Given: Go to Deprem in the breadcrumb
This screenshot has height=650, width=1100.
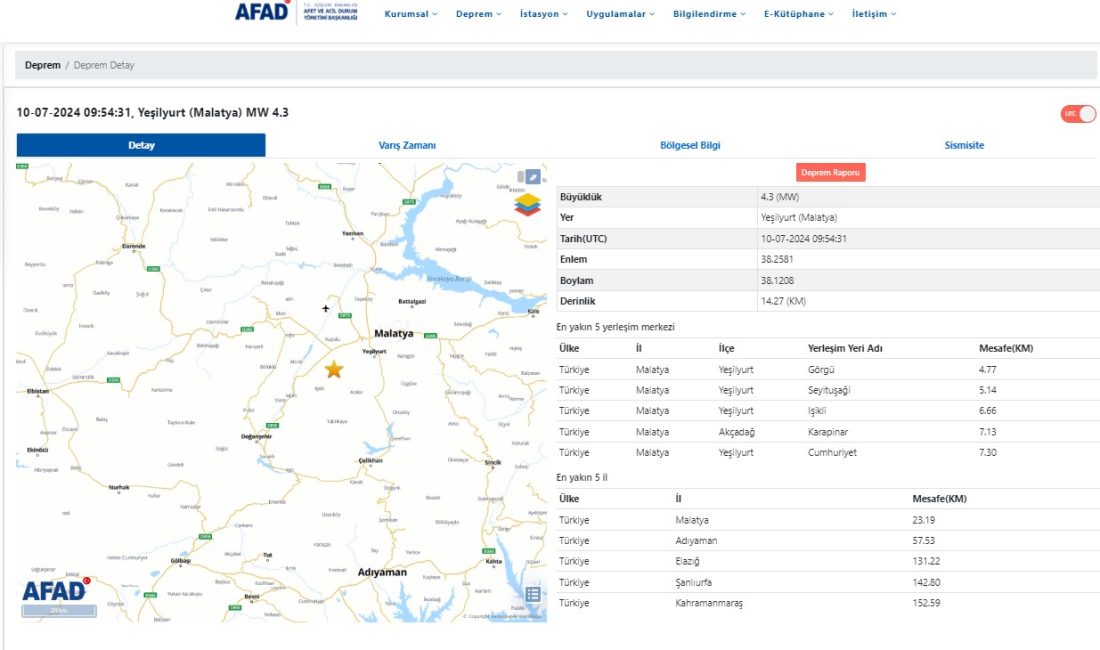Looking at the screenshot, I should click(43, 65).
